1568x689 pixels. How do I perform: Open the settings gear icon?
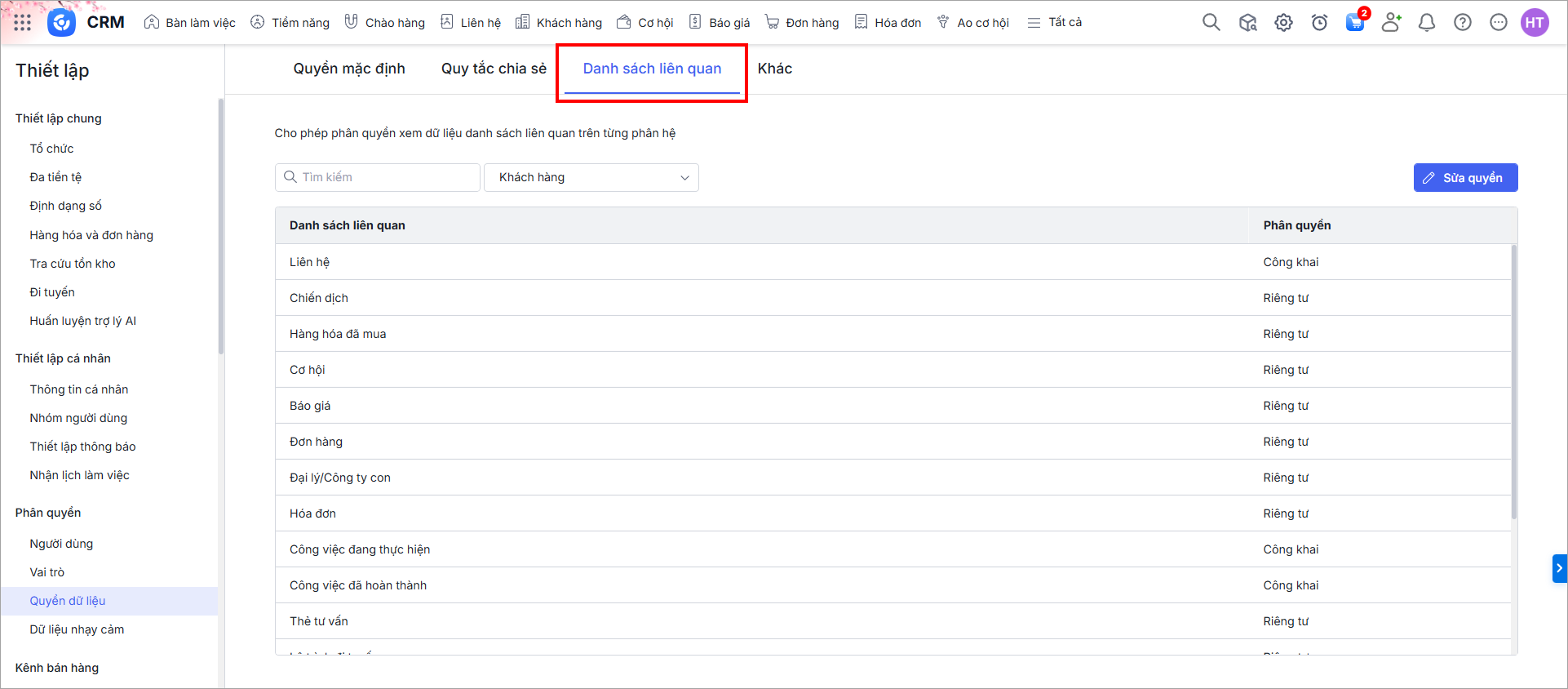pos(1283,22)
